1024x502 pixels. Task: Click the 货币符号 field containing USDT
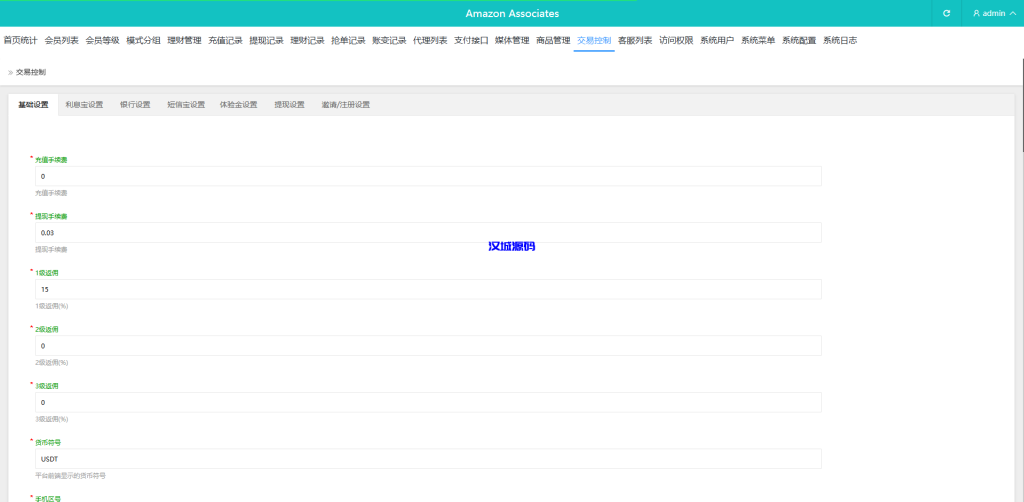pyautogui.click(x=427, y=458)
